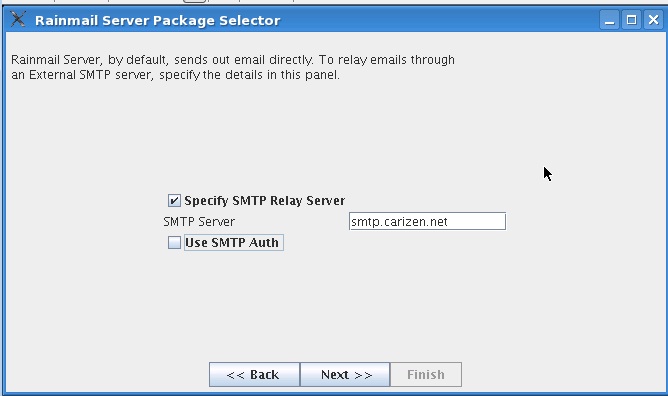Click the description text about External SMTP server
Viewport: 668px width, 396px height.
tap(233, 67)
